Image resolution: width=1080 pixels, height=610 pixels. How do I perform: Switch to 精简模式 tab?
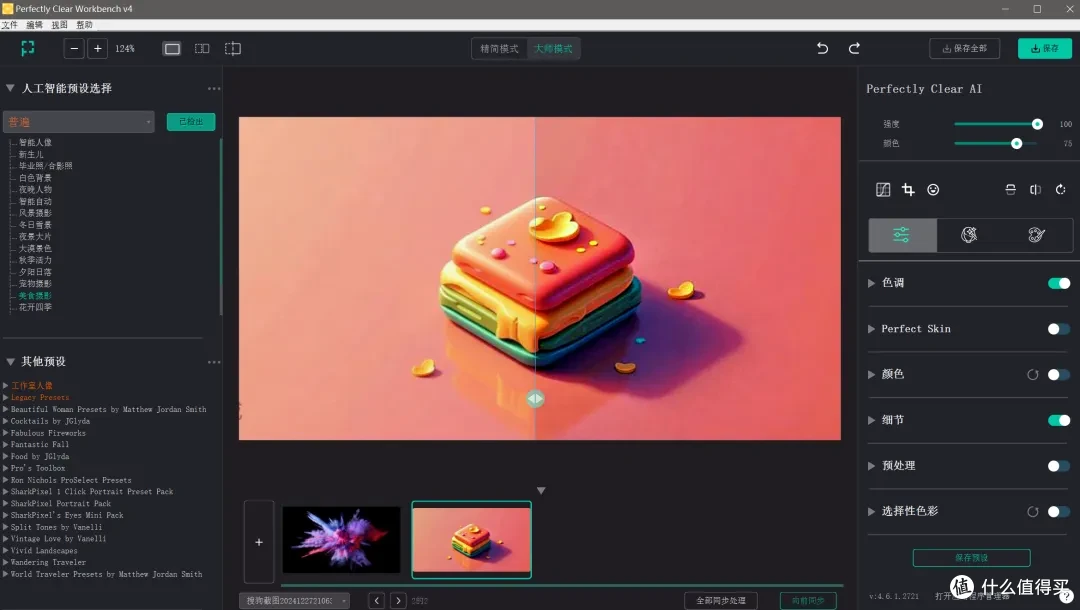coord(499,49)
